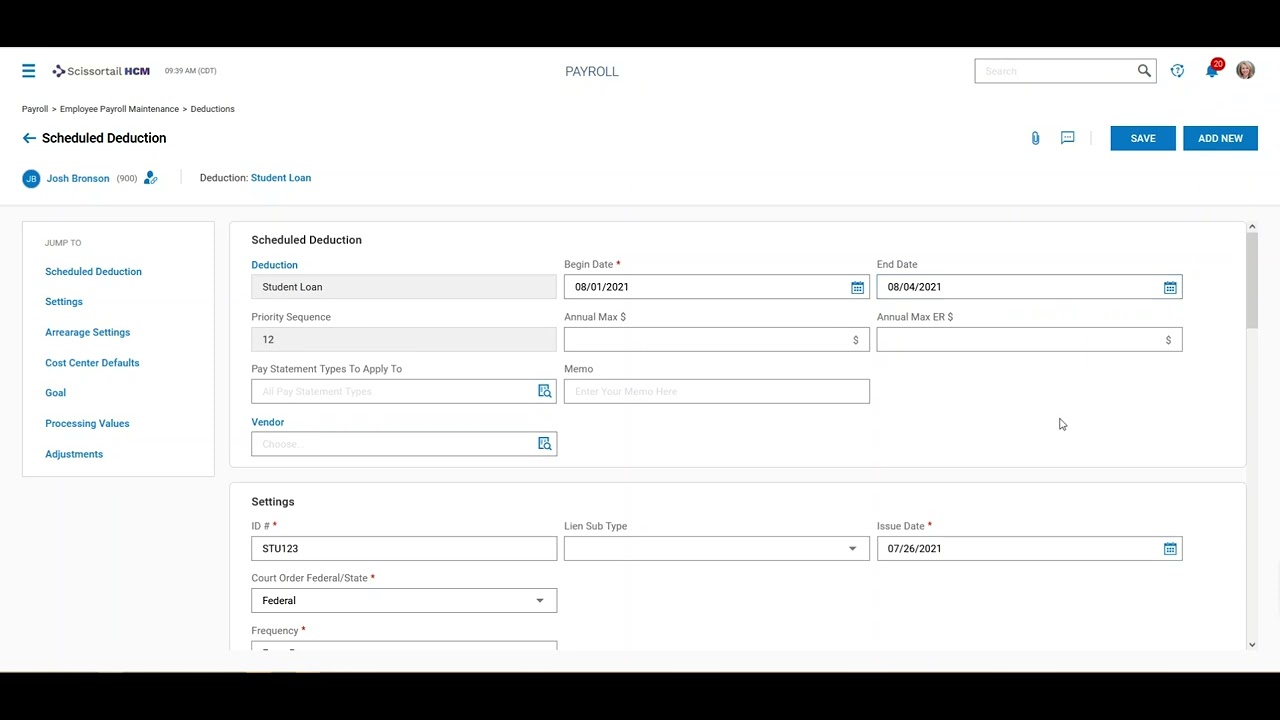Open the help support icon
The width and height of the screenshot is (1280, 720).
1177,71
